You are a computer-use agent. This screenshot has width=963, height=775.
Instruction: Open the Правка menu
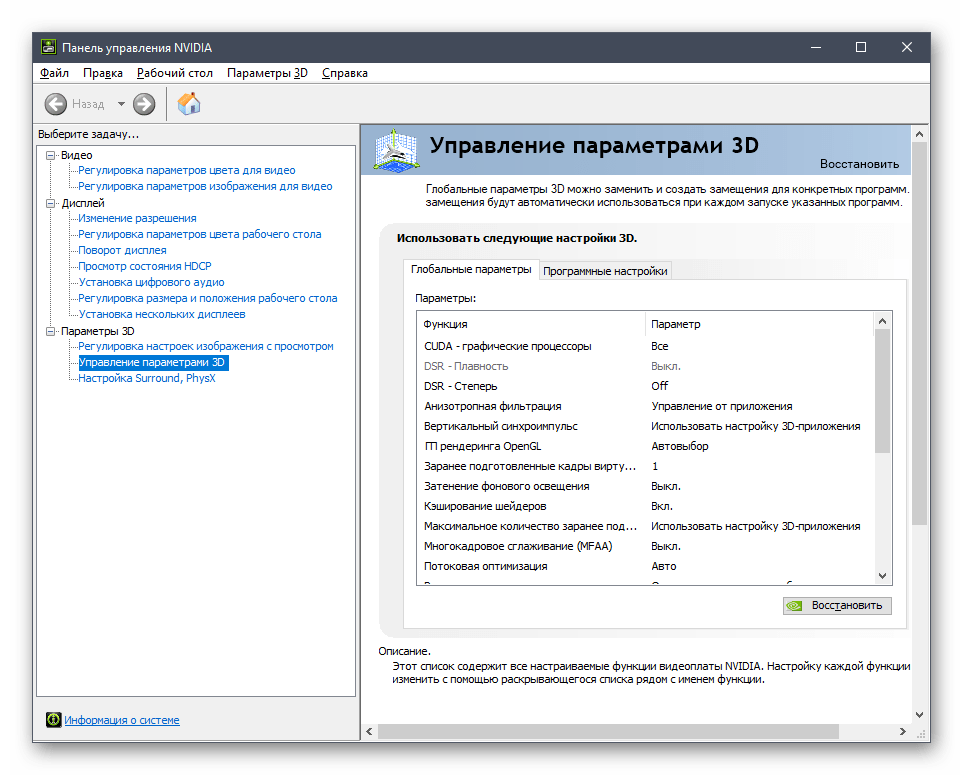[x=103, y=73]
